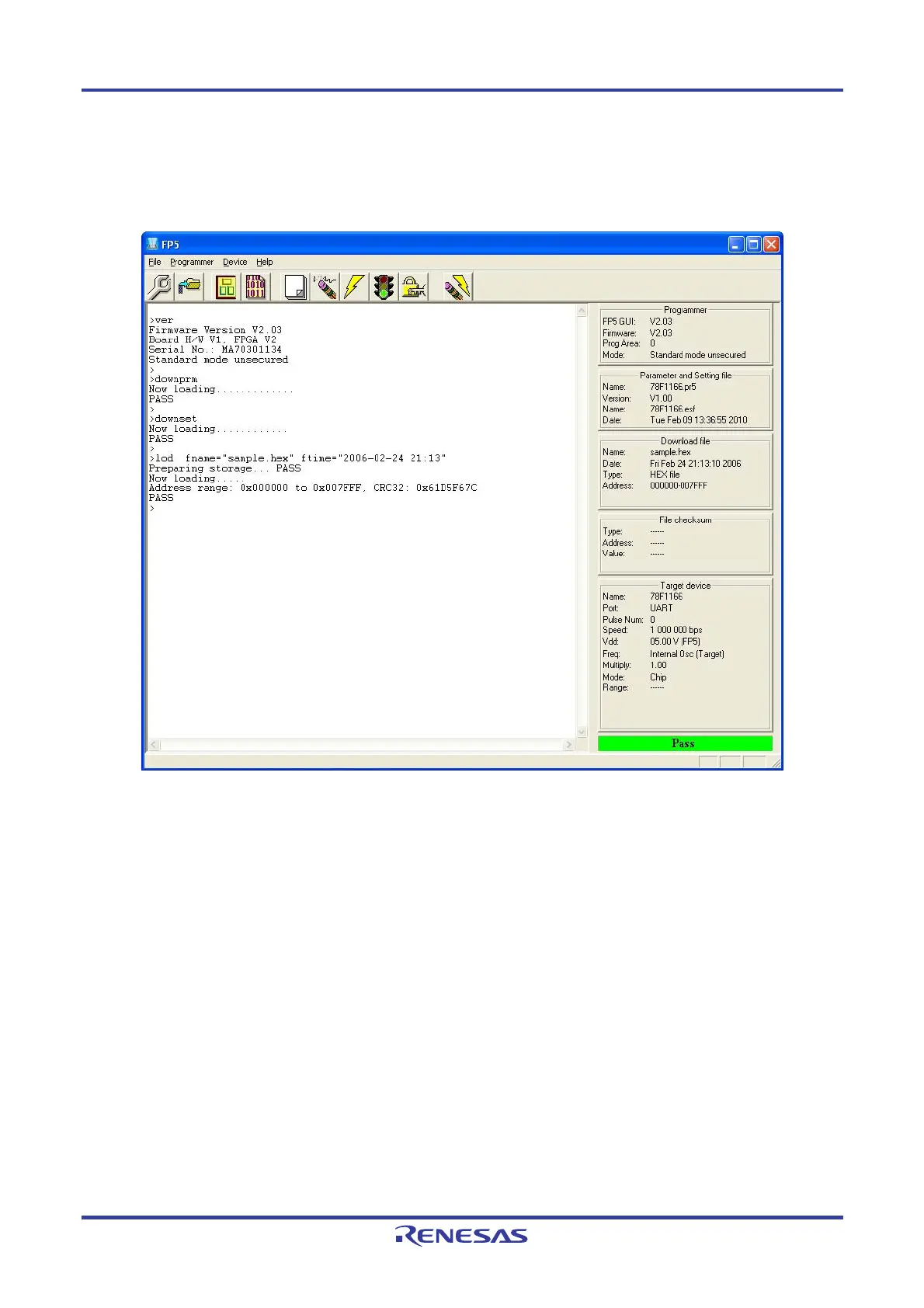The image size is (924, 1308).
Task: Click the date 'Fri Feb 24 21:13:10 2006'
Action: point(695,464)
